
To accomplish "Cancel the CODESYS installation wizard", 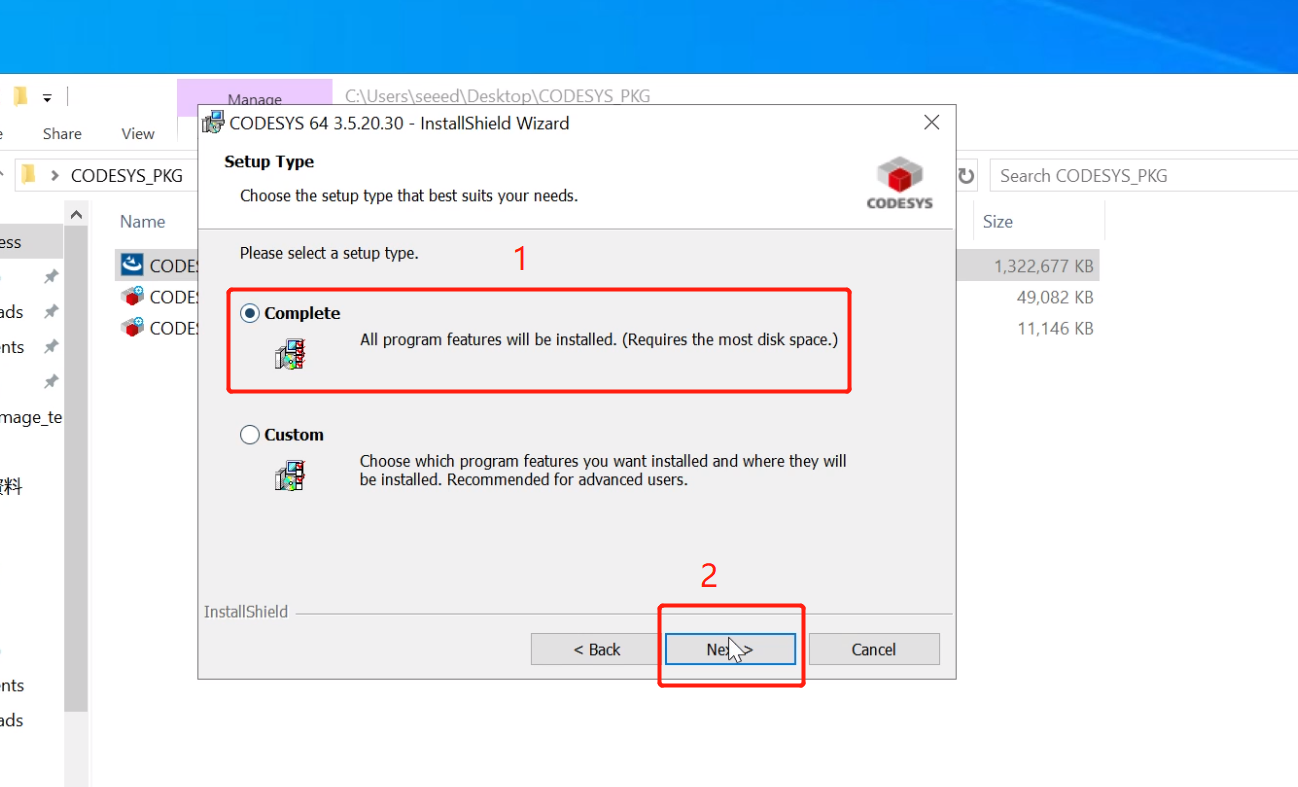I will click(x=874, y=649).
